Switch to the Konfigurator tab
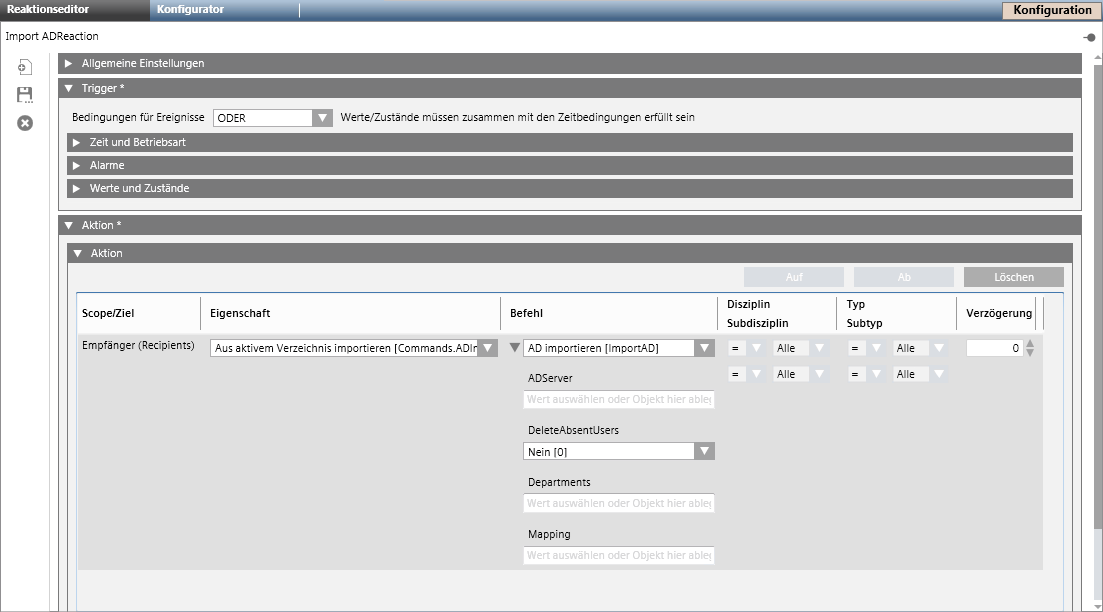 [190, 10]
